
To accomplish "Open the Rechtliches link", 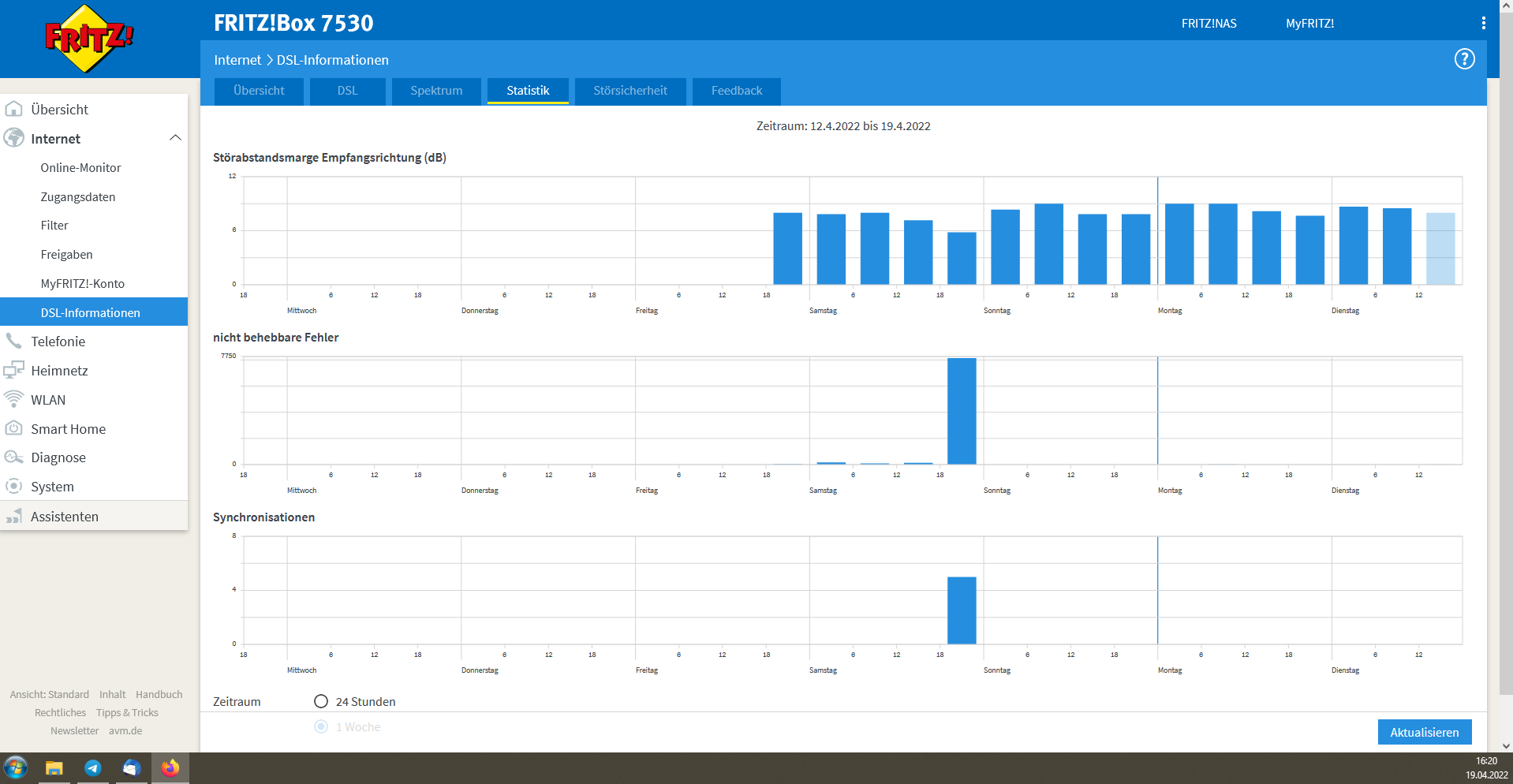I will click(x=60, y=712).
